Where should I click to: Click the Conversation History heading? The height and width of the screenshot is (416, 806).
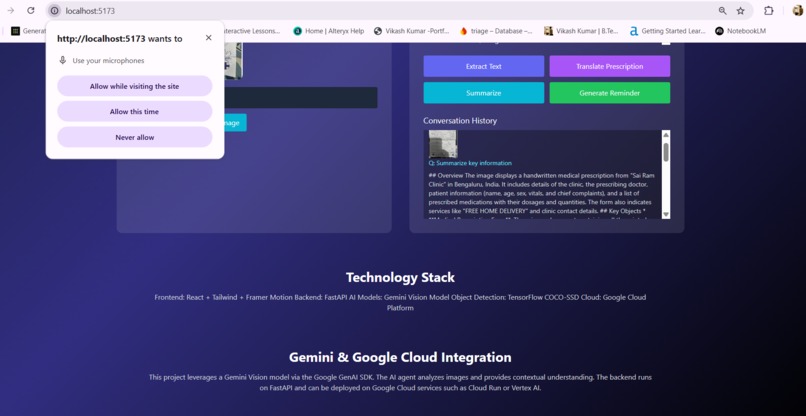[460, 121]
